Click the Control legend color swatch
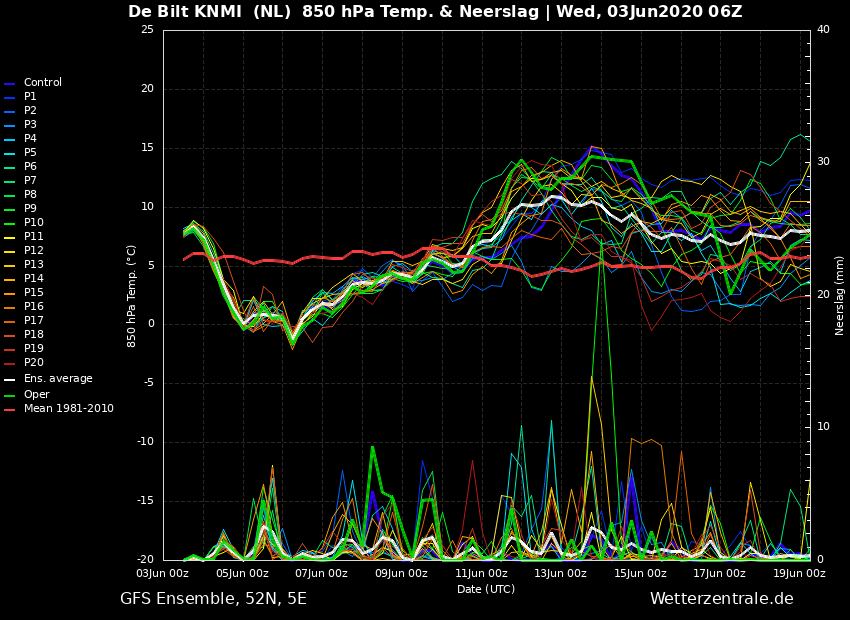Viewport: 850px width, 620px height. tap(9, 84)
